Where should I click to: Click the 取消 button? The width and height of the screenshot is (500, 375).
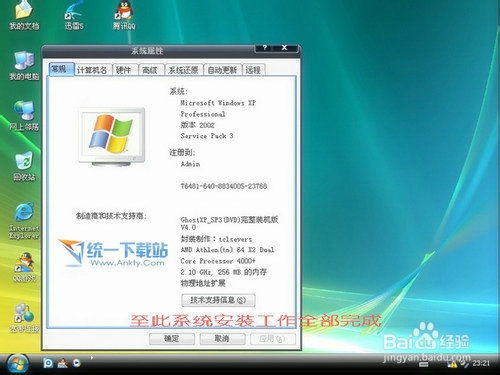(x=222, y=339)
